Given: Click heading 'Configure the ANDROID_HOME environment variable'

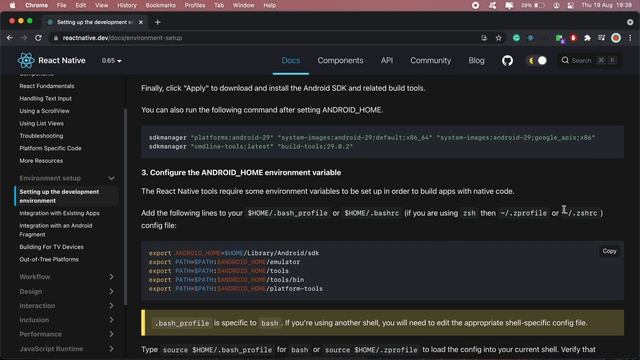Looking at the screenshot, I should coord(241,173).
